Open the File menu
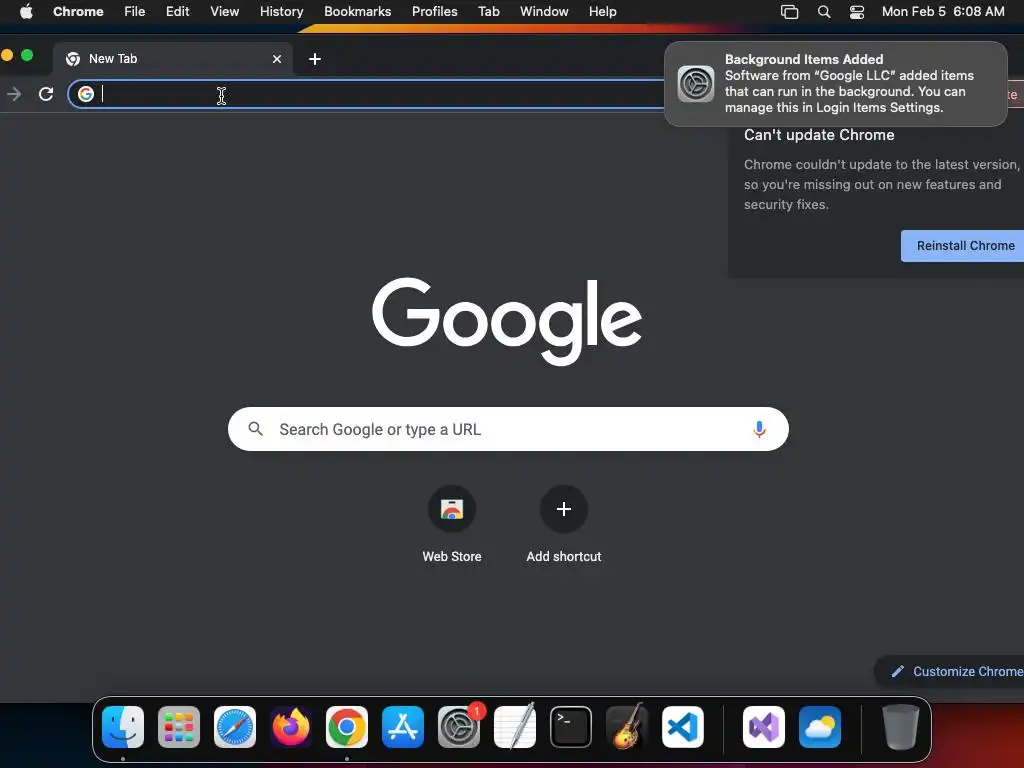The width and height of the screenshot is (1024, 768). 135,12
